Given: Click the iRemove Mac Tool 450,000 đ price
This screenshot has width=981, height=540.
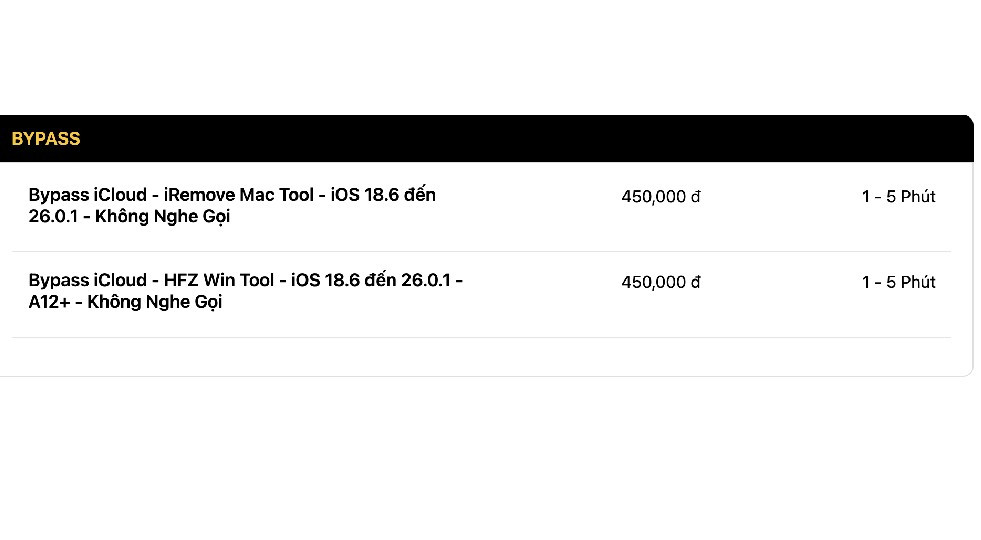Looking at the screenshot, I should pos(661,197).
